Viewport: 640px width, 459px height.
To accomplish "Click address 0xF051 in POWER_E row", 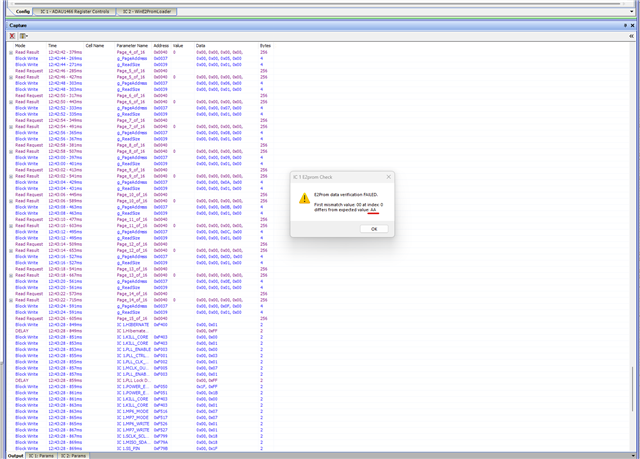I will tap(160, 393).
